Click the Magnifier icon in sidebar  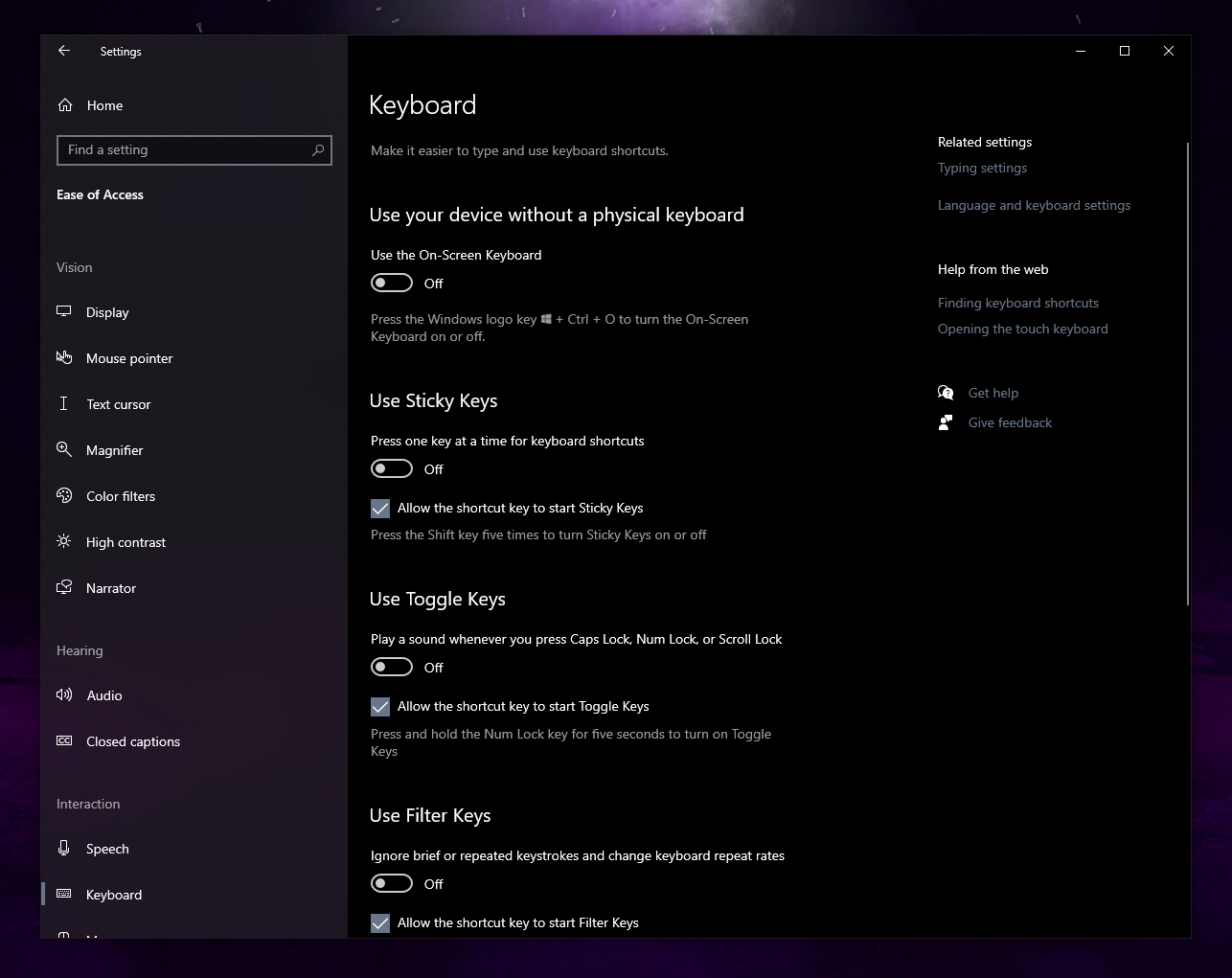pos(64,449)
